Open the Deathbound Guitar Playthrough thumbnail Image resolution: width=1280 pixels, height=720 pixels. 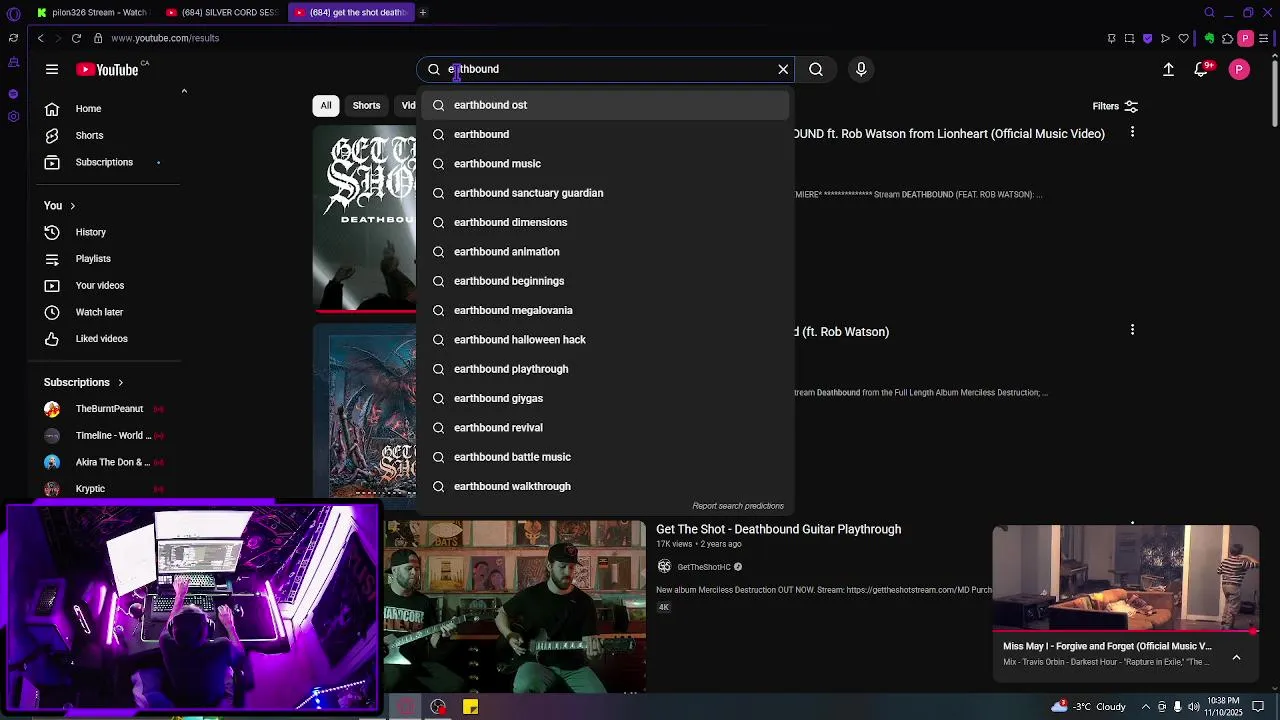click(x=515, y=607)
